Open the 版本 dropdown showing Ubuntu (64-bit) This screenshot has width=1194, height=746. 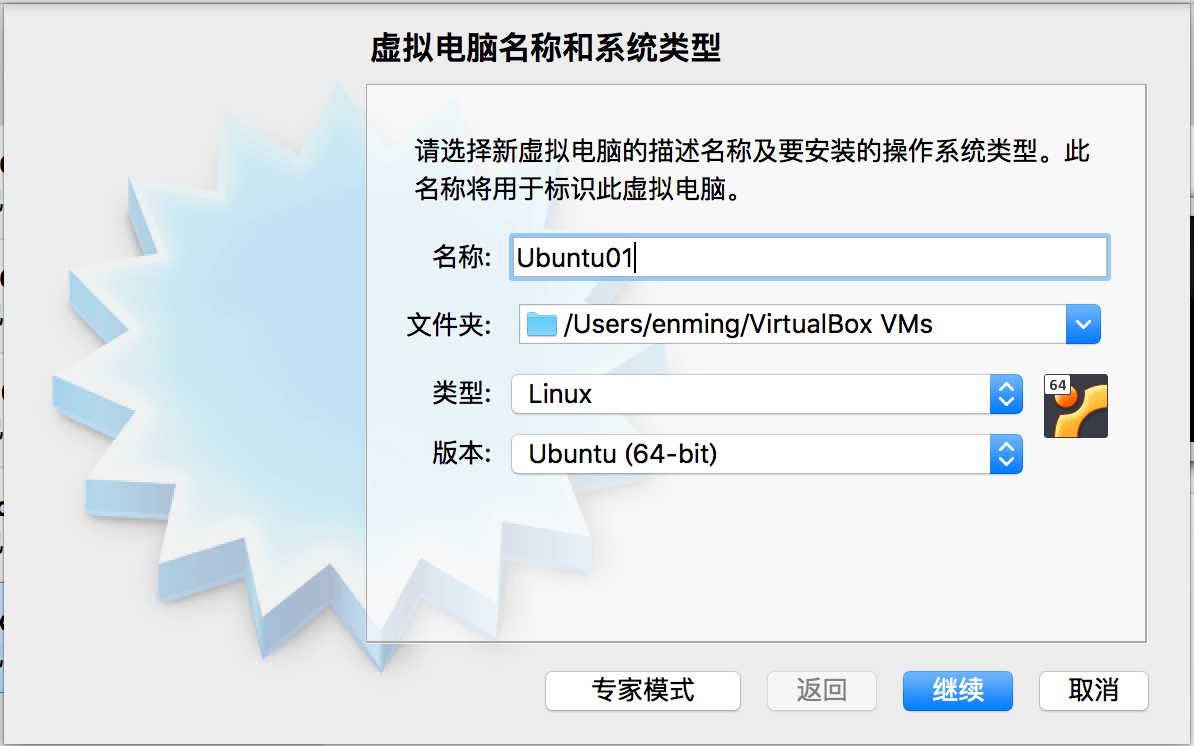765,454
